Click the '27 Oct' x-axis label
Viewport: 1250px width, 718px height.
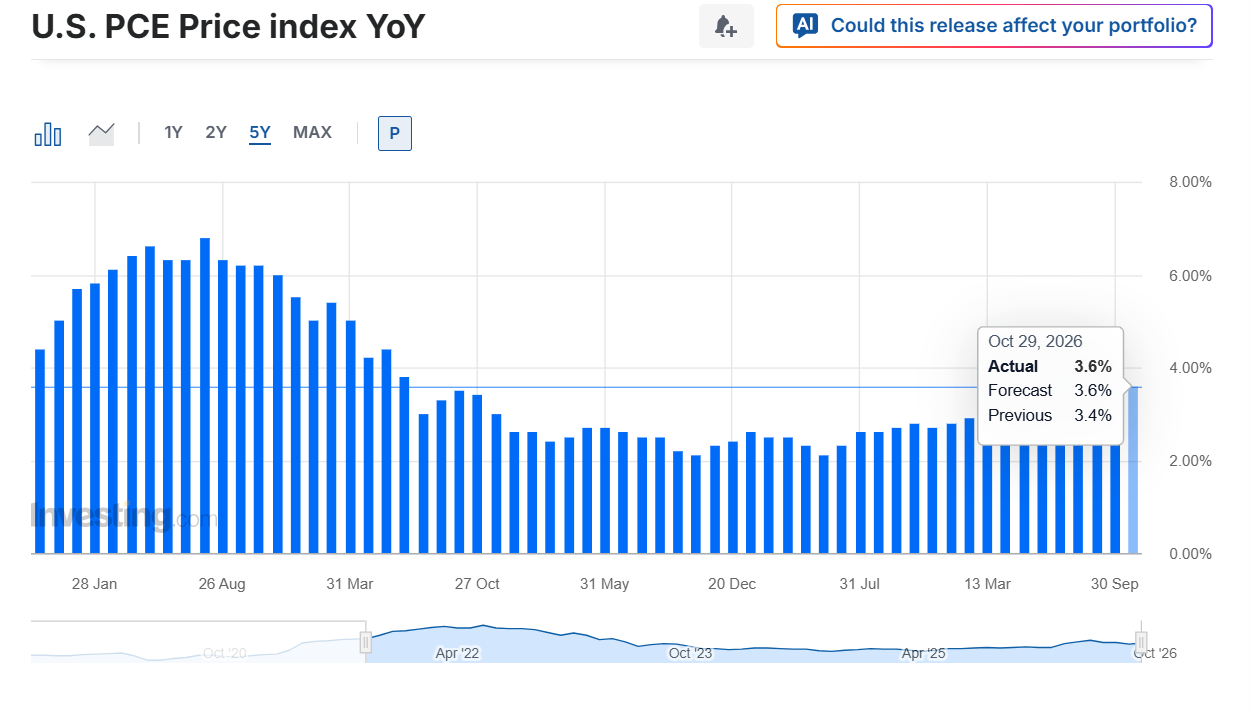[x=477, y=584]
